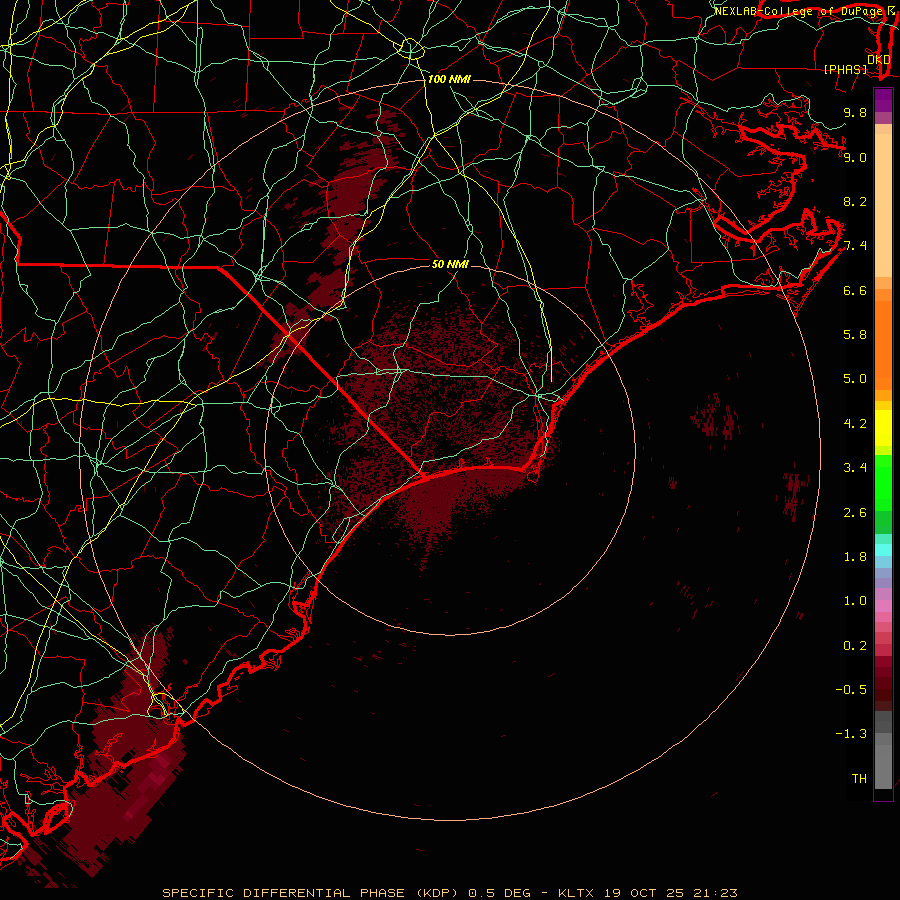Click the cyan segment of the color bar
Screen dimensions: 900x900
[883, 550]
